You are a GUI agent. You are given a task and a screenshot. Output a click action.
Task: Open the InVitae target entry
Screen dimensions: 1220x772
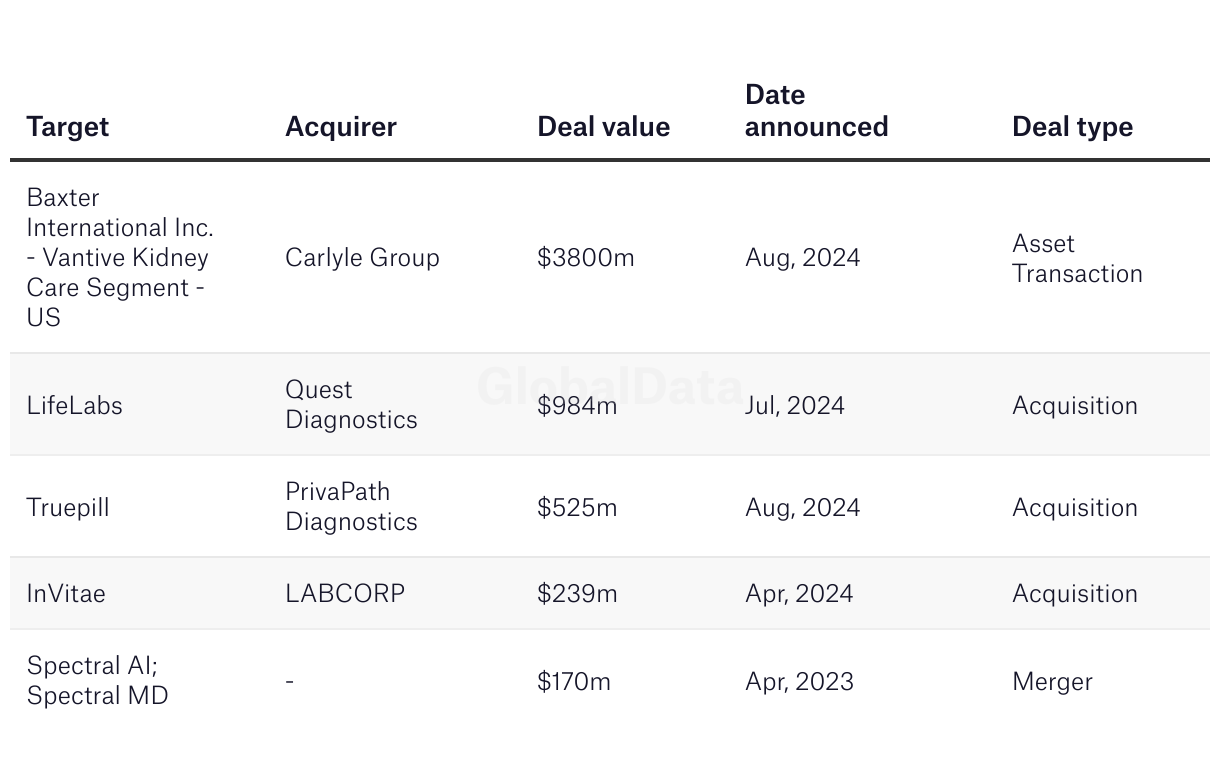pos(66,593)
